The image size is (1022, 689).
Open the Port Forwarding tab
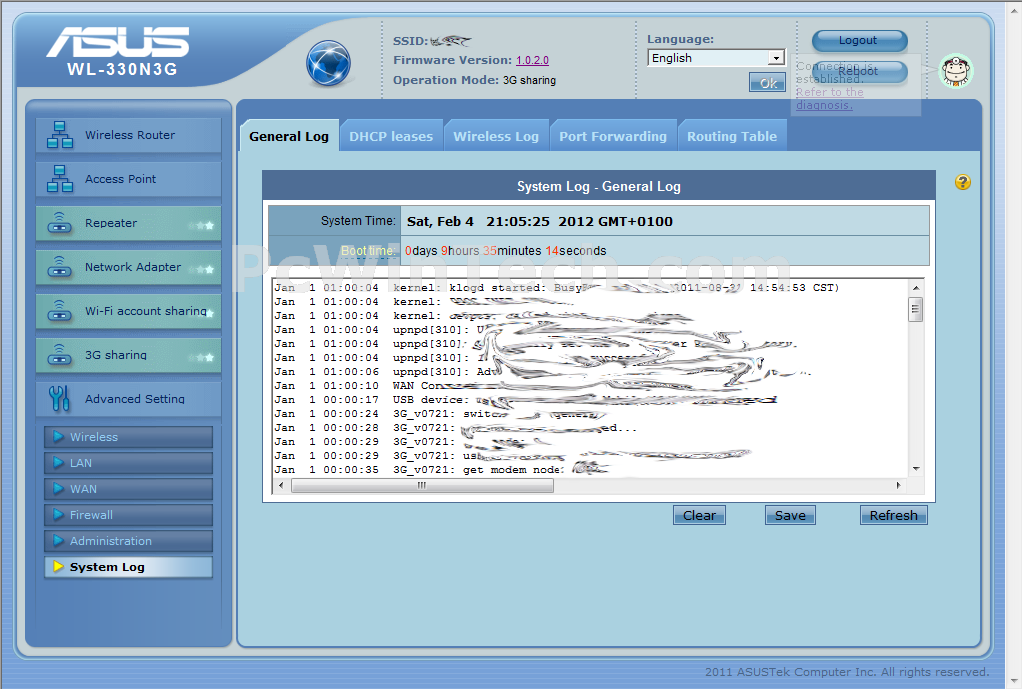click(x=613, y=136)
